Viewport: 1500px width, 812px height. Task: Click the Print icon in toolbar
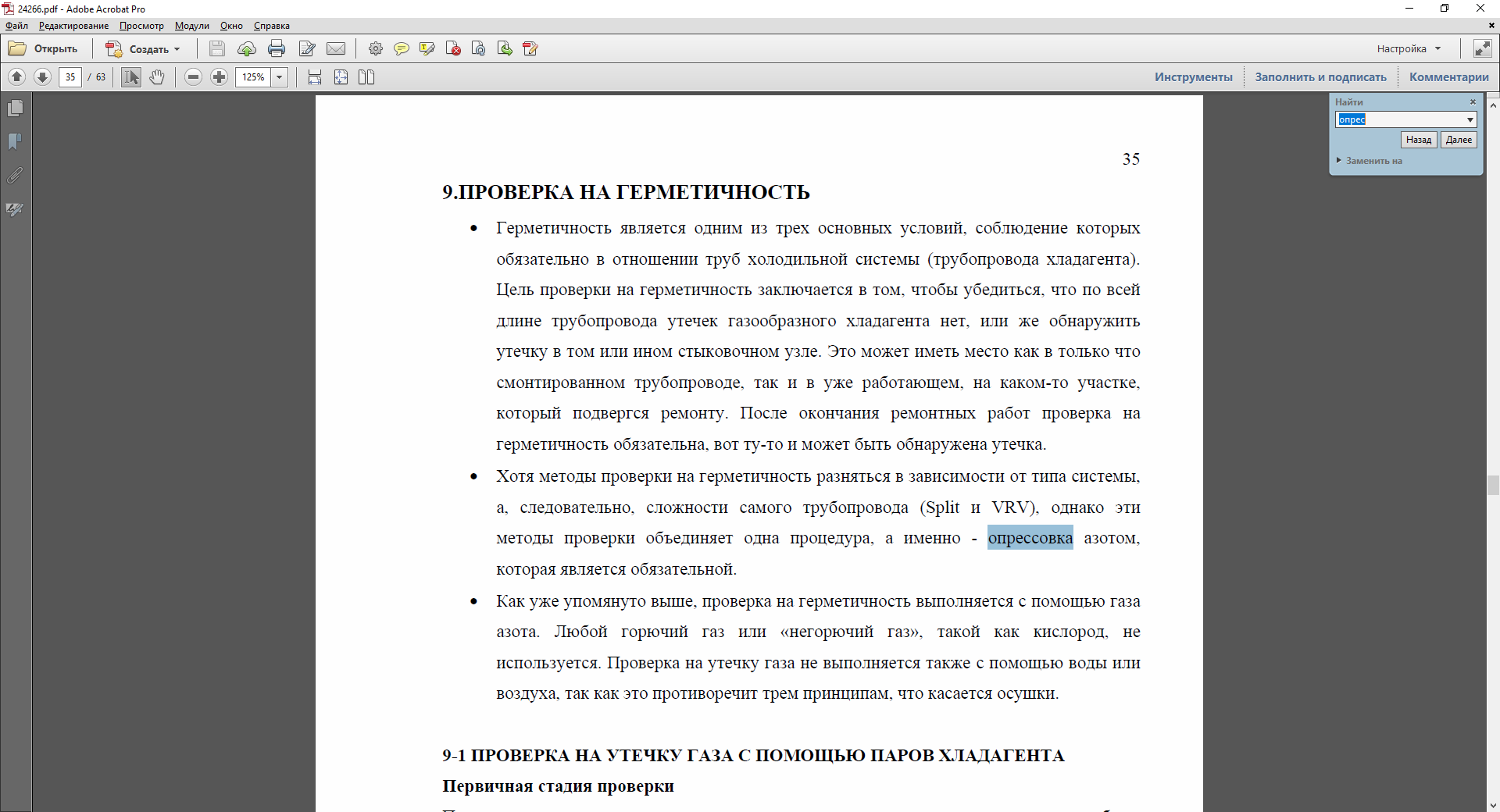point(277,49)
